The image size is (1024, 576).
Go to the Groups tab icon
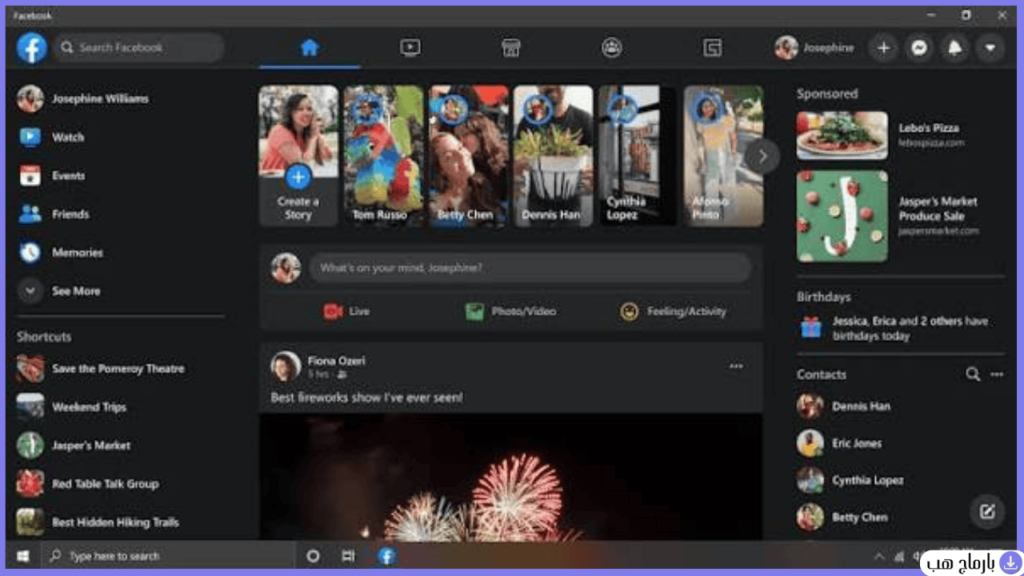[x=611, y=48]
